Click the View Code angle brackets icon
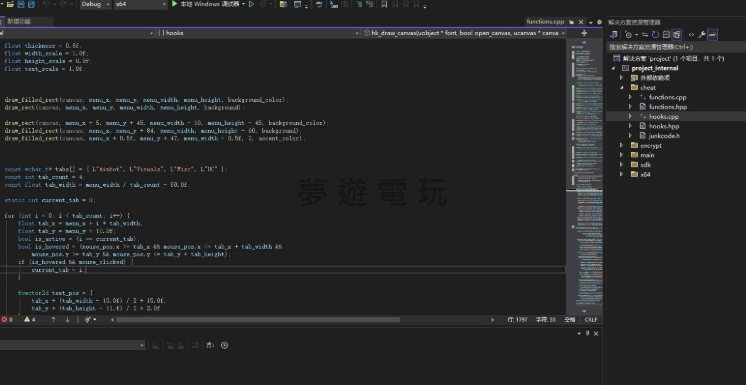This screenshot has height=385, width=746. 691,34
